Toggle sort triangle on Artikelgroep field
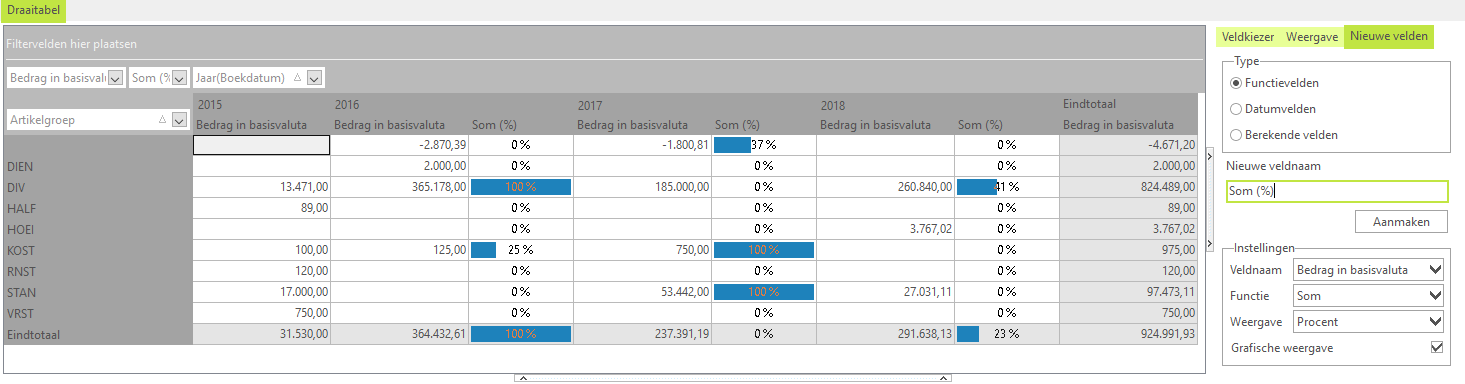This screenshot has width=1465, height=384. [x=162, y=120]
